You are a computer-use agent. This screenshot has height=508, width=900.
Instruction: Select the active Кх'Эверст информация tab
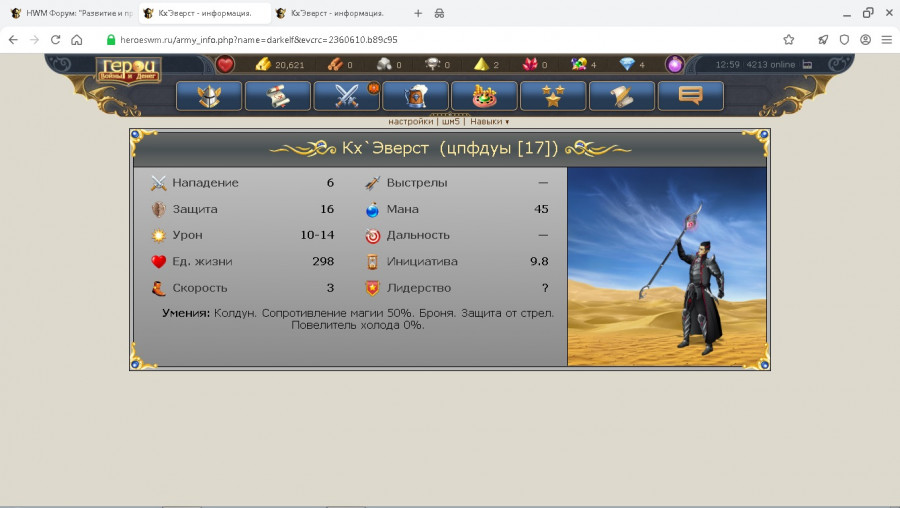tap(204, 13)
